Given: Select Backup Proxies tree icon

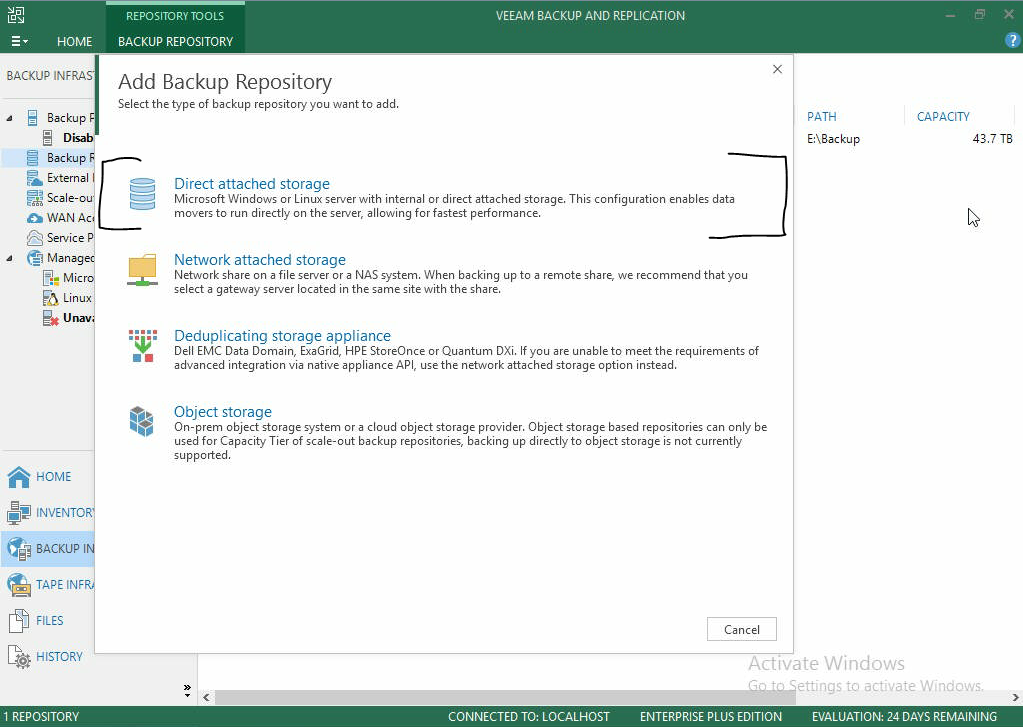Looking at the screenshot, I should pos(33,118).
